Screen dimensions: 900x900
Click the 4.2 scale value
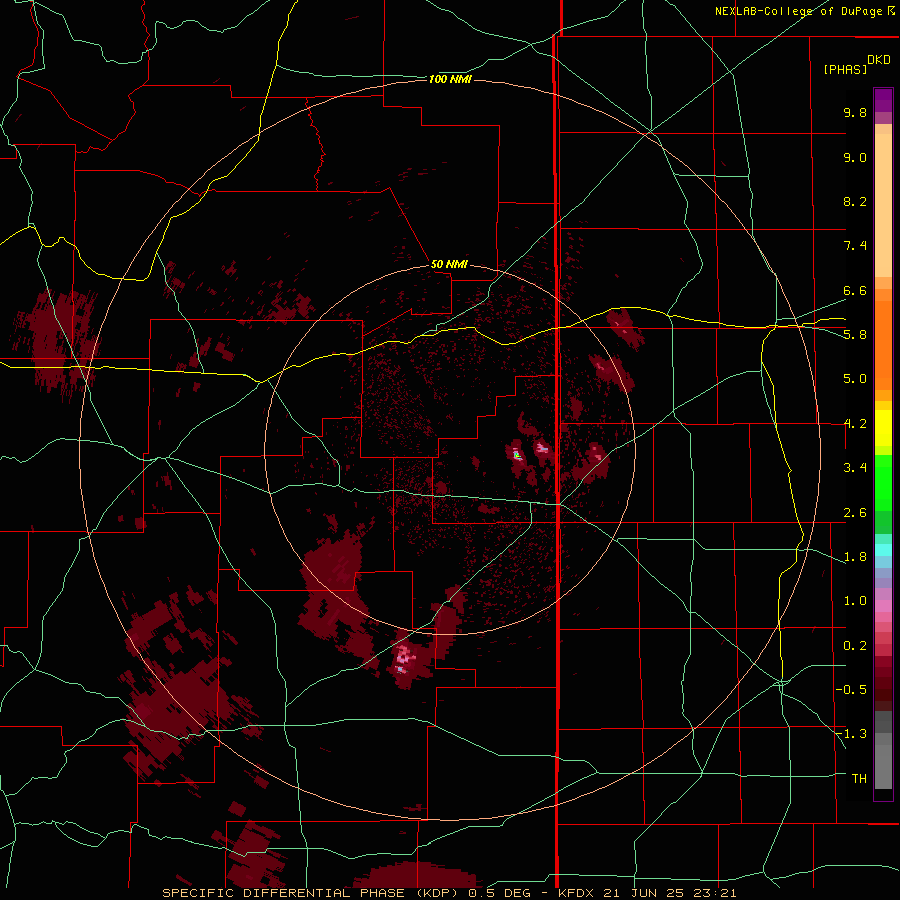tap(855, 424)
